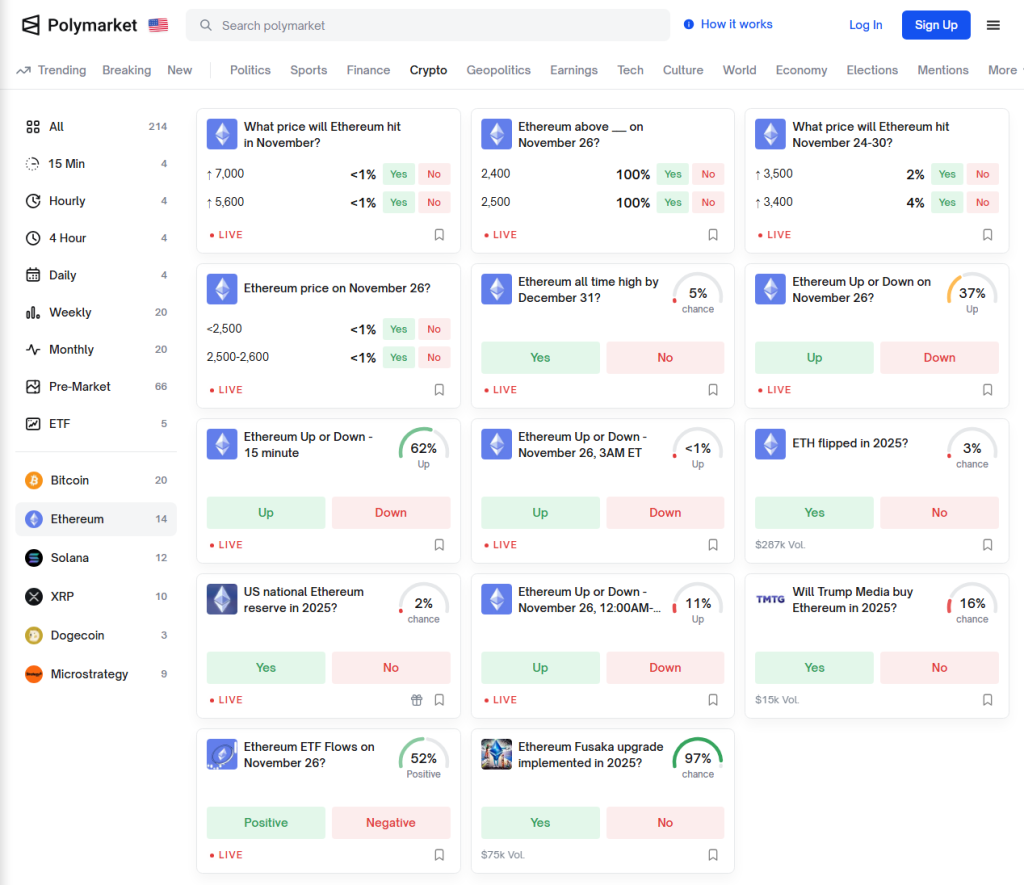
Task: Toggle bookmark on ETH flipped in 2025
Action: point(987,545)
